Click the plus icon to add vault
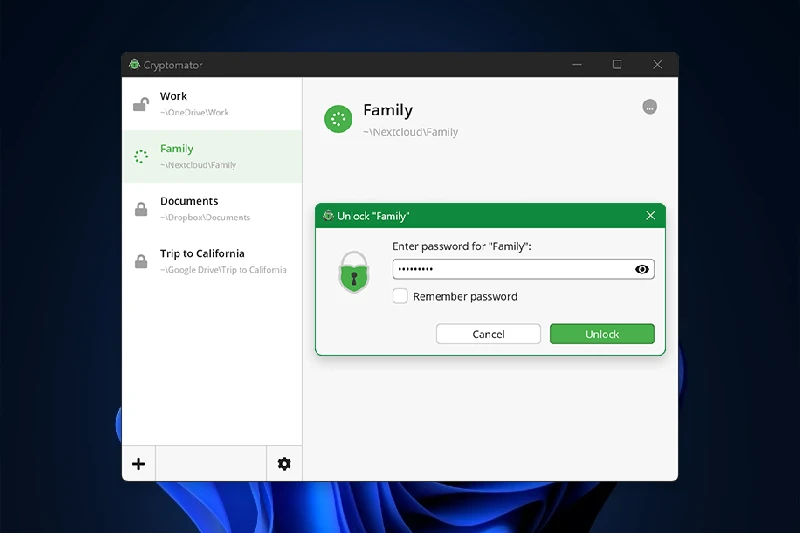The image size is (800, 533). (139, 464)
